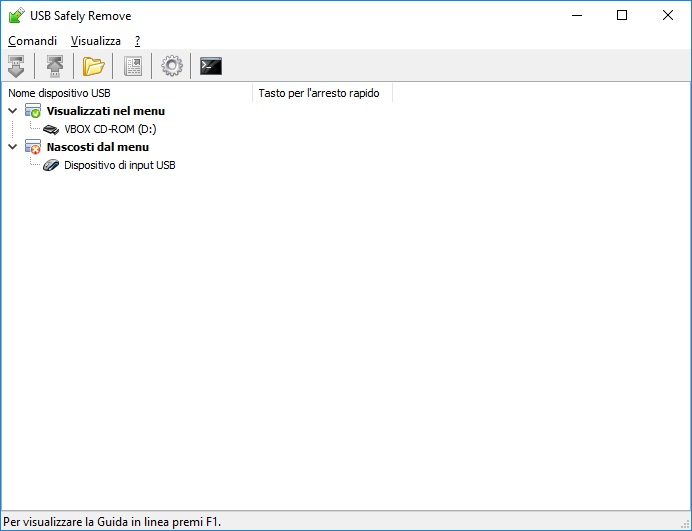The height and width of the screenshot is (531, 692).
Task: Click the Nascosti dal menu group icon
Action: click(x=33, y=147)
